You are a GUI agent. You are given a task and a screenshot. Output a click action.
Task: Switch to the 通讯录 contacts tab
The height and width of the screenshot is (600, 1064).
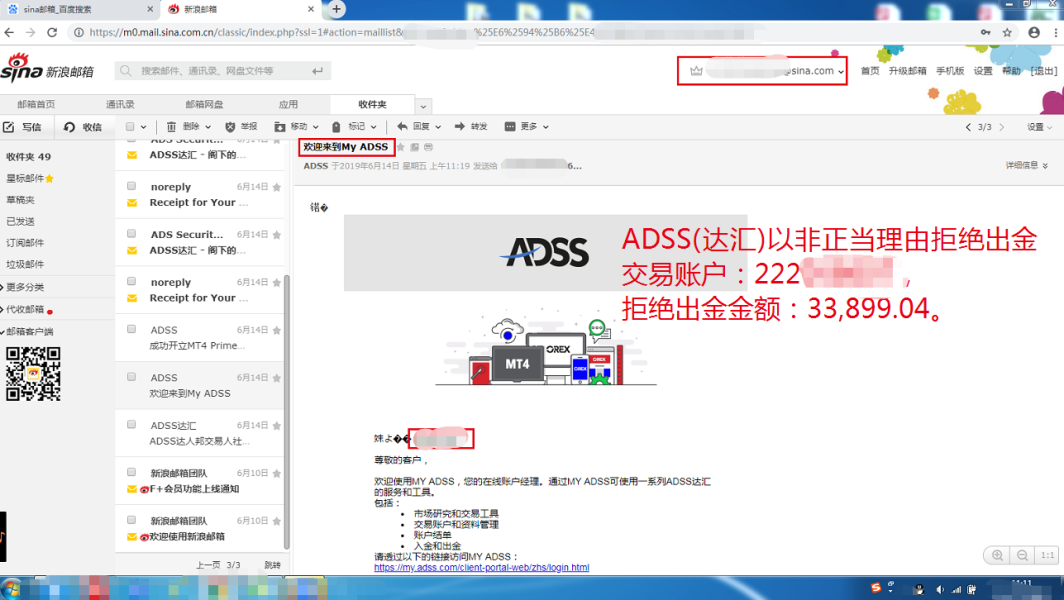pos(120,104)
